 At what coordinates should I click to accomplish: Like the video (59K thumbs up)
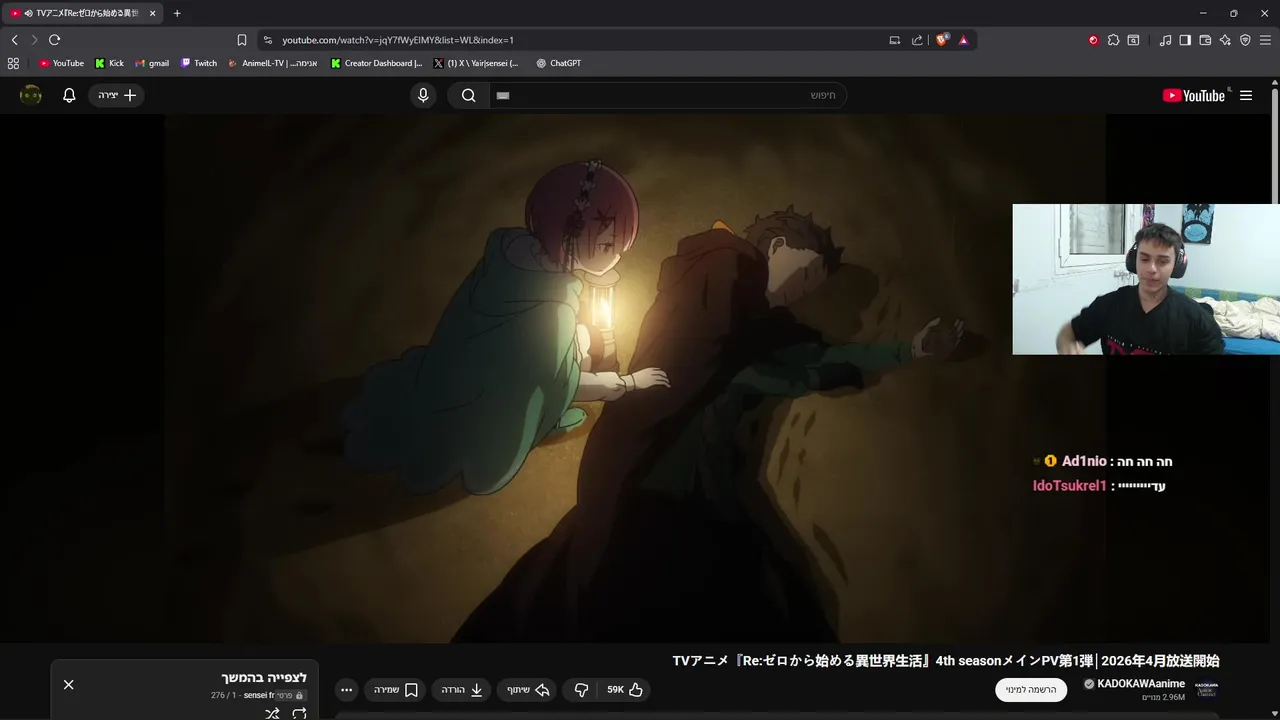coord(625,690)
